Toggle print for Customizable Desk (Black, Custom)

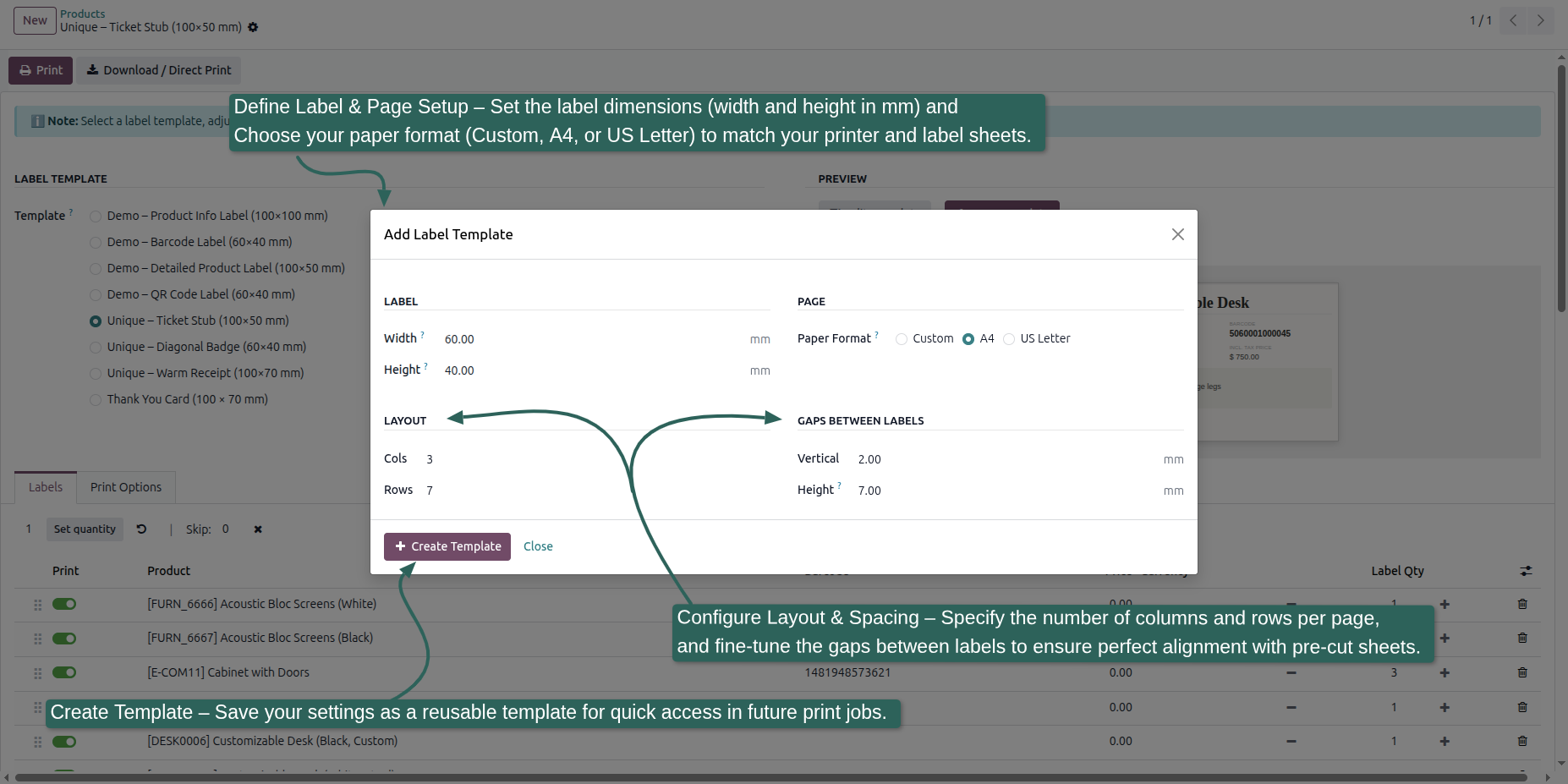(64, 742)
